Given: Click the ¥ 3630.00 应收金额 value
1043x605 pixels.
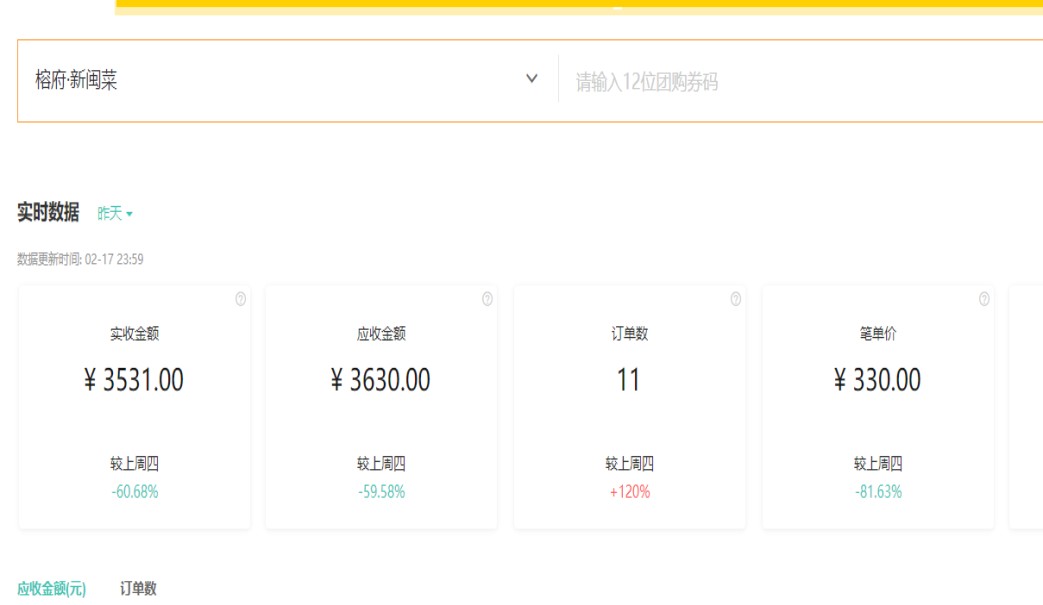Looking at the screenshot, I should pyautogui.click(x=381, y=380).
